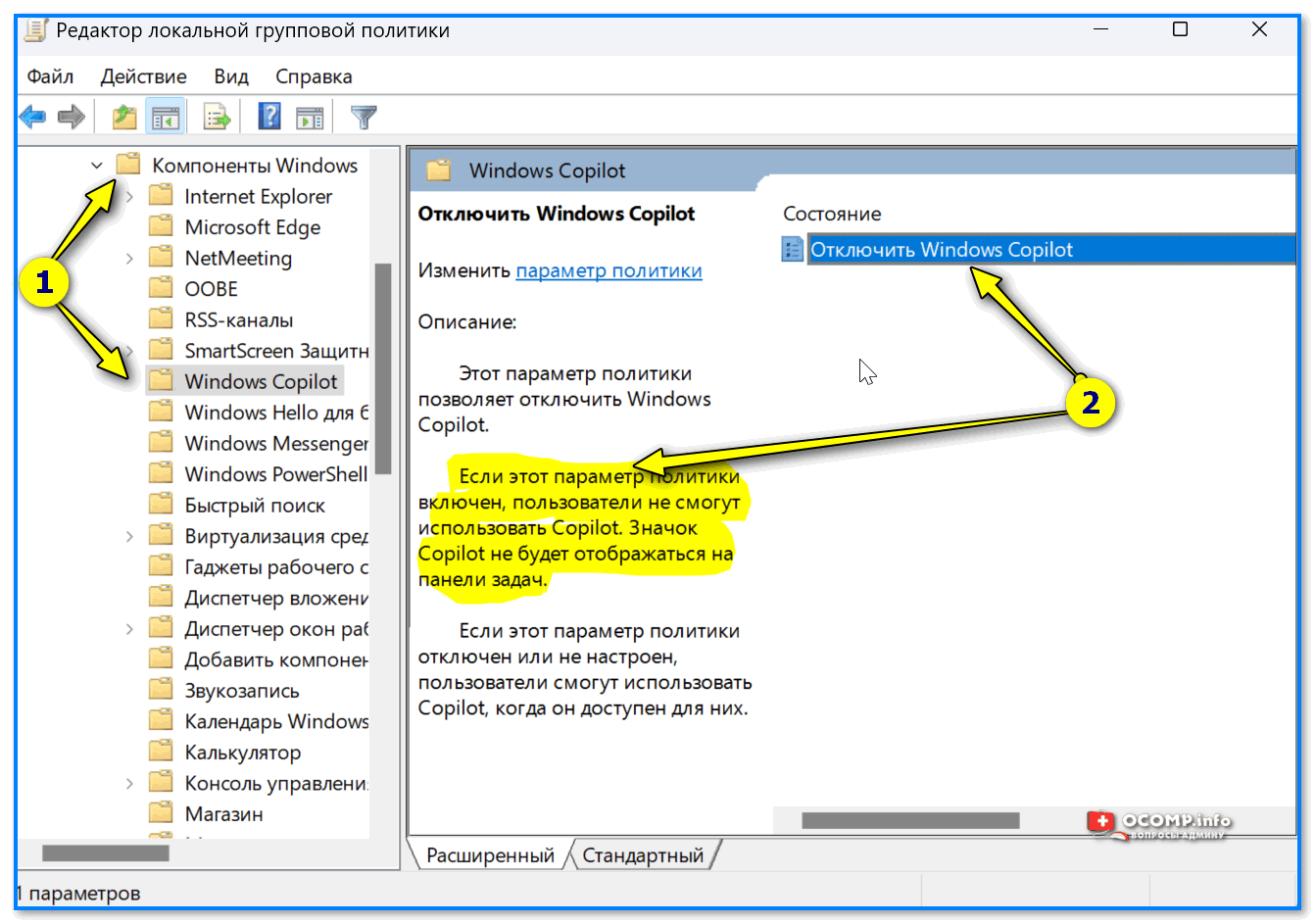Viewport: 1315px width, 924px height.
Task: Toggle the action pane show/hide toolbar icon
Action: tap(311, 118)
